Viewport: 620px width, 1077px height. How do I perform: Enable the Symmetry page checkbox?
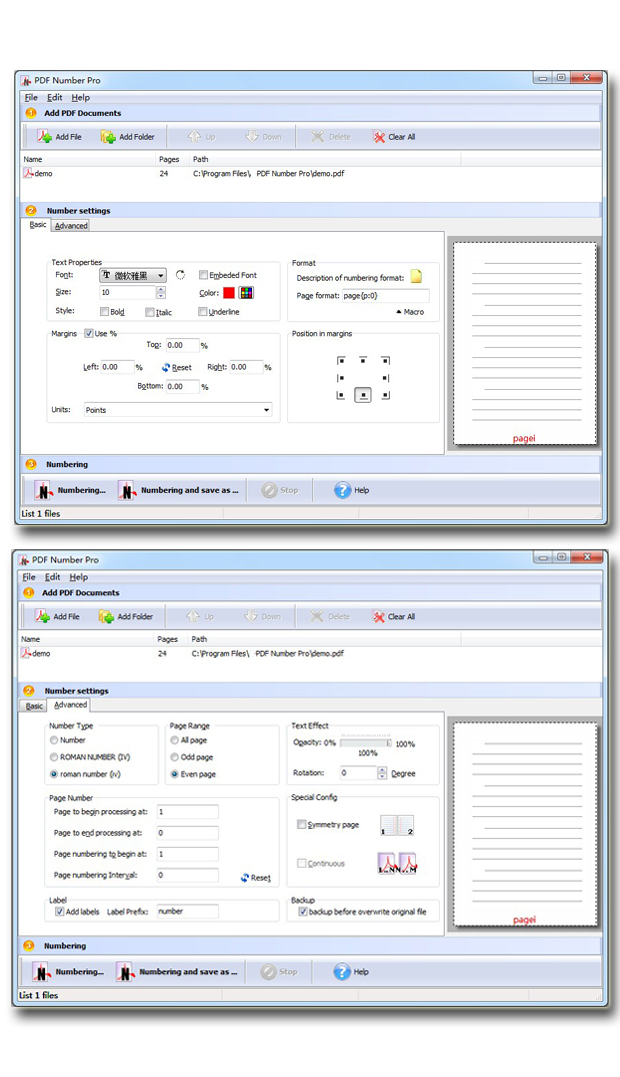click(301, 824)
